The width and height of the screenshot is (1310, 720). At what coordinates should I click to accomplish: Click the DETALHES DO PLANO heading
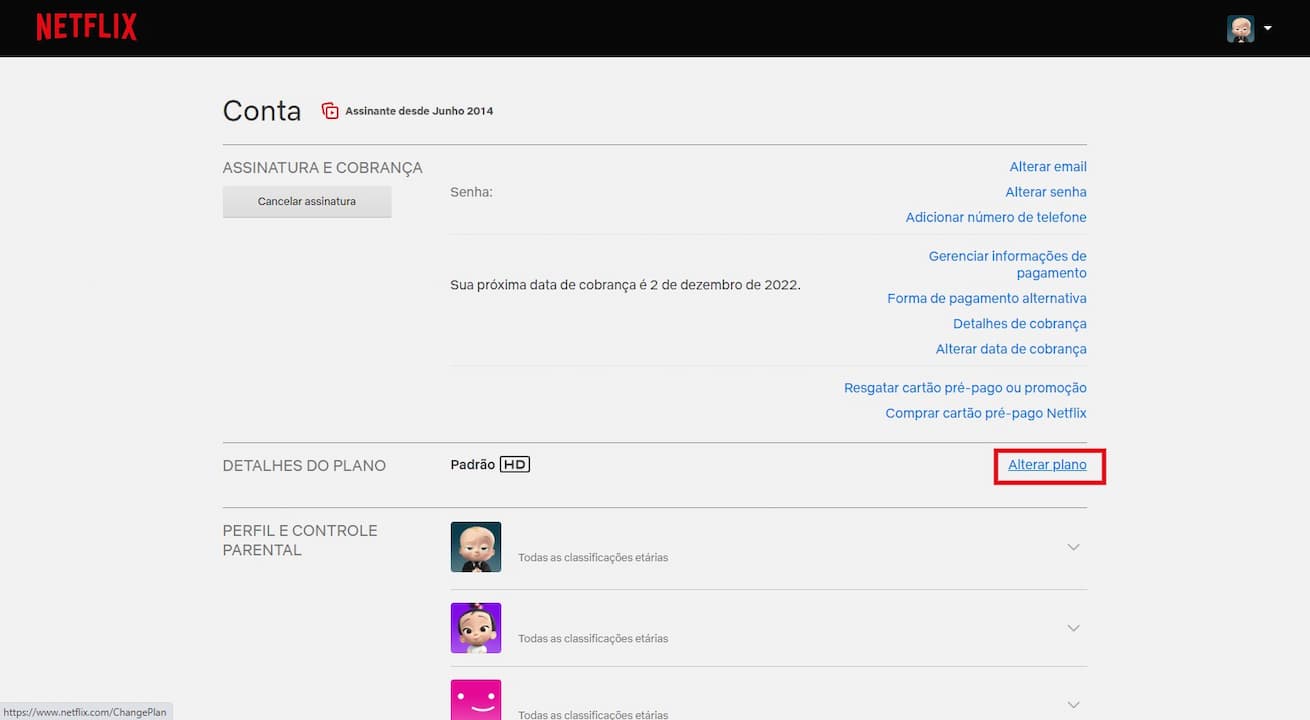[304, 465]
